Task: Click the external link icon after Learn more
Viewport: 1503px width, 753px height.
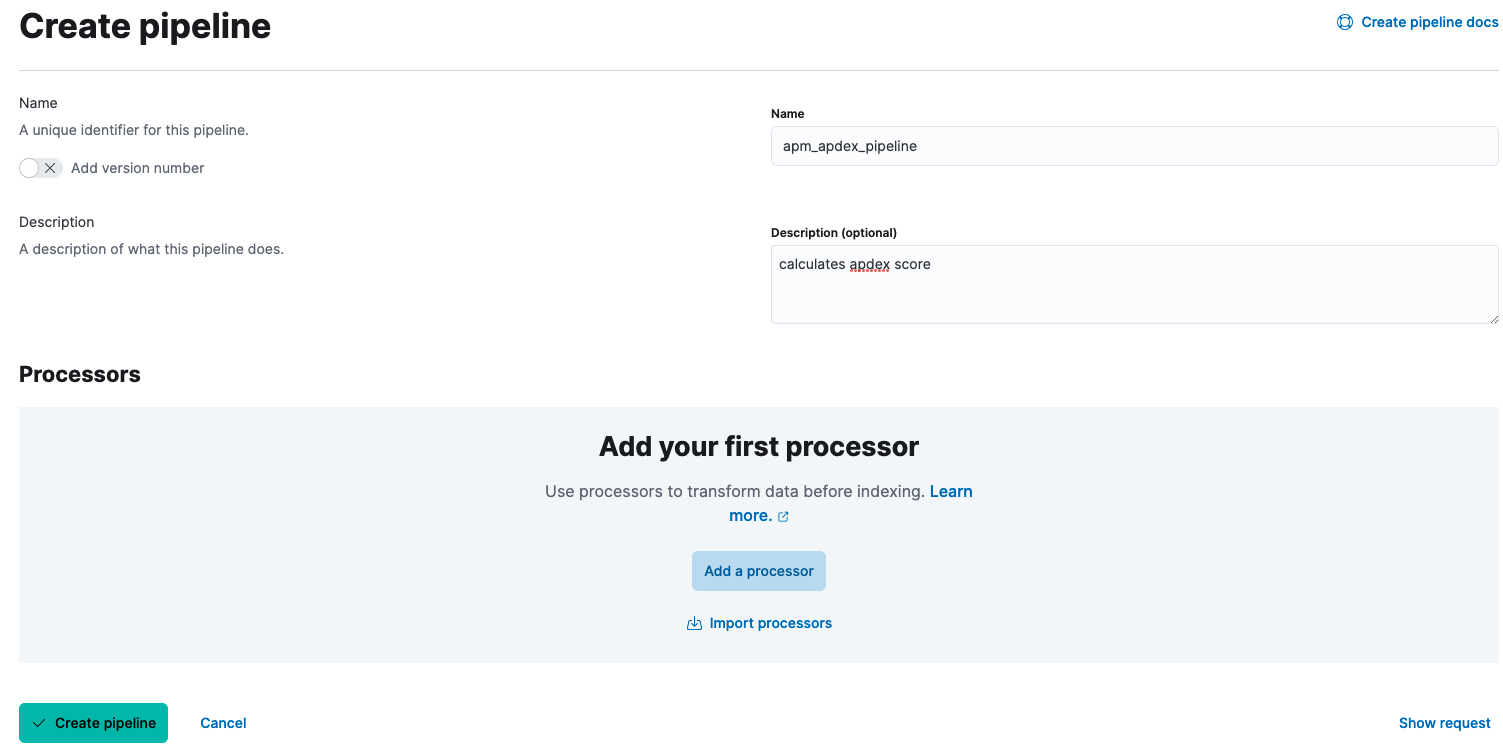Action: tap(783, 517)
